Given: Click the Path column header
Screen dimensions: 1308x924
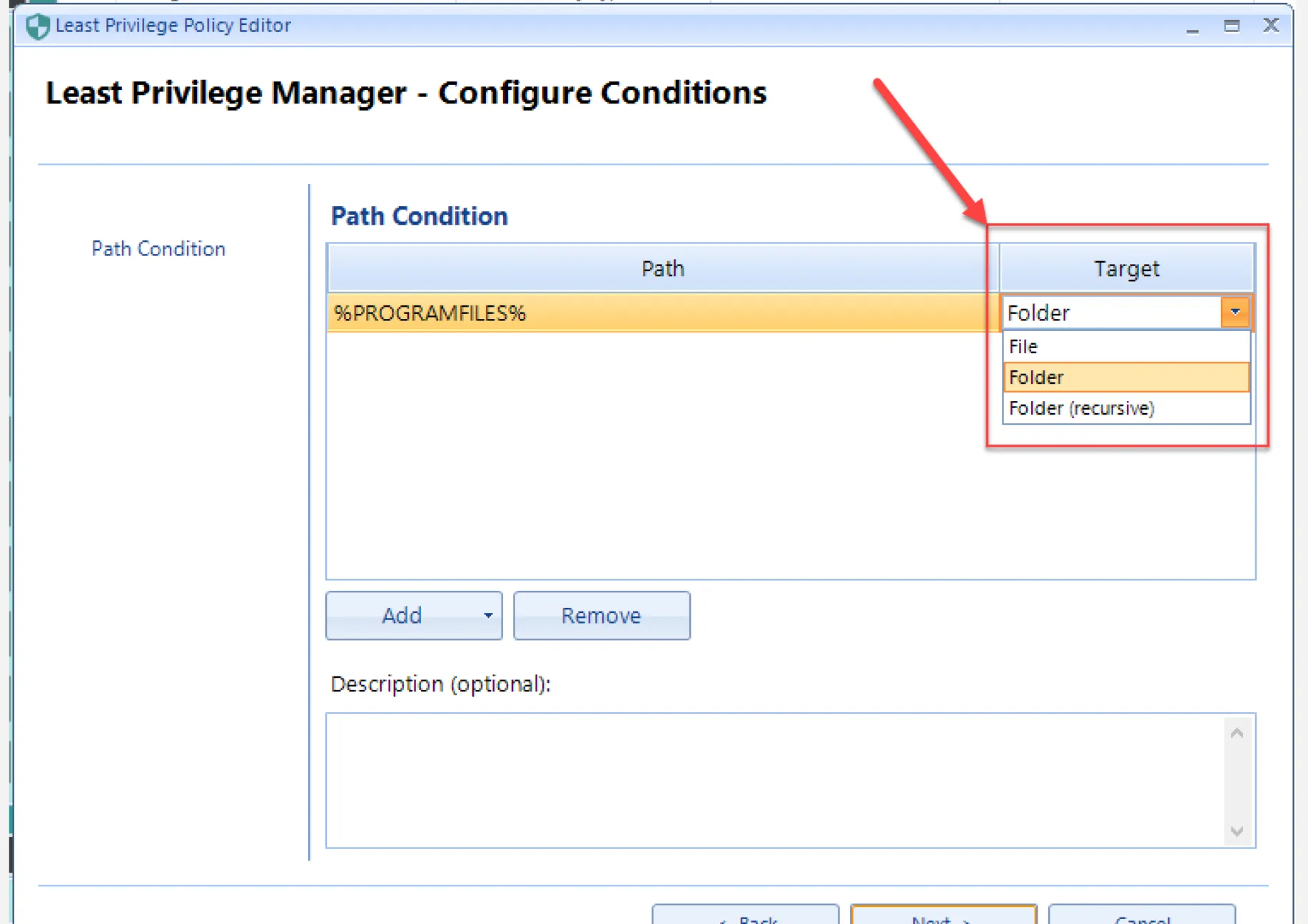Looking at the screenshot, I should (662, 268).
